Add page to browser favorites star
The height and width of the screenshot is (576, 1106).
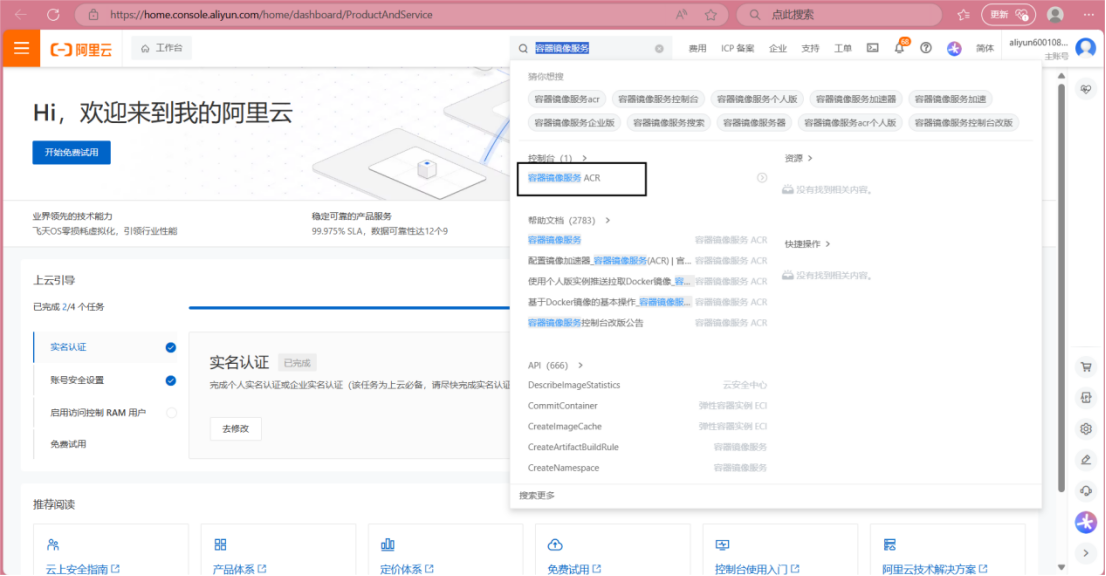(x=710, y=15)
